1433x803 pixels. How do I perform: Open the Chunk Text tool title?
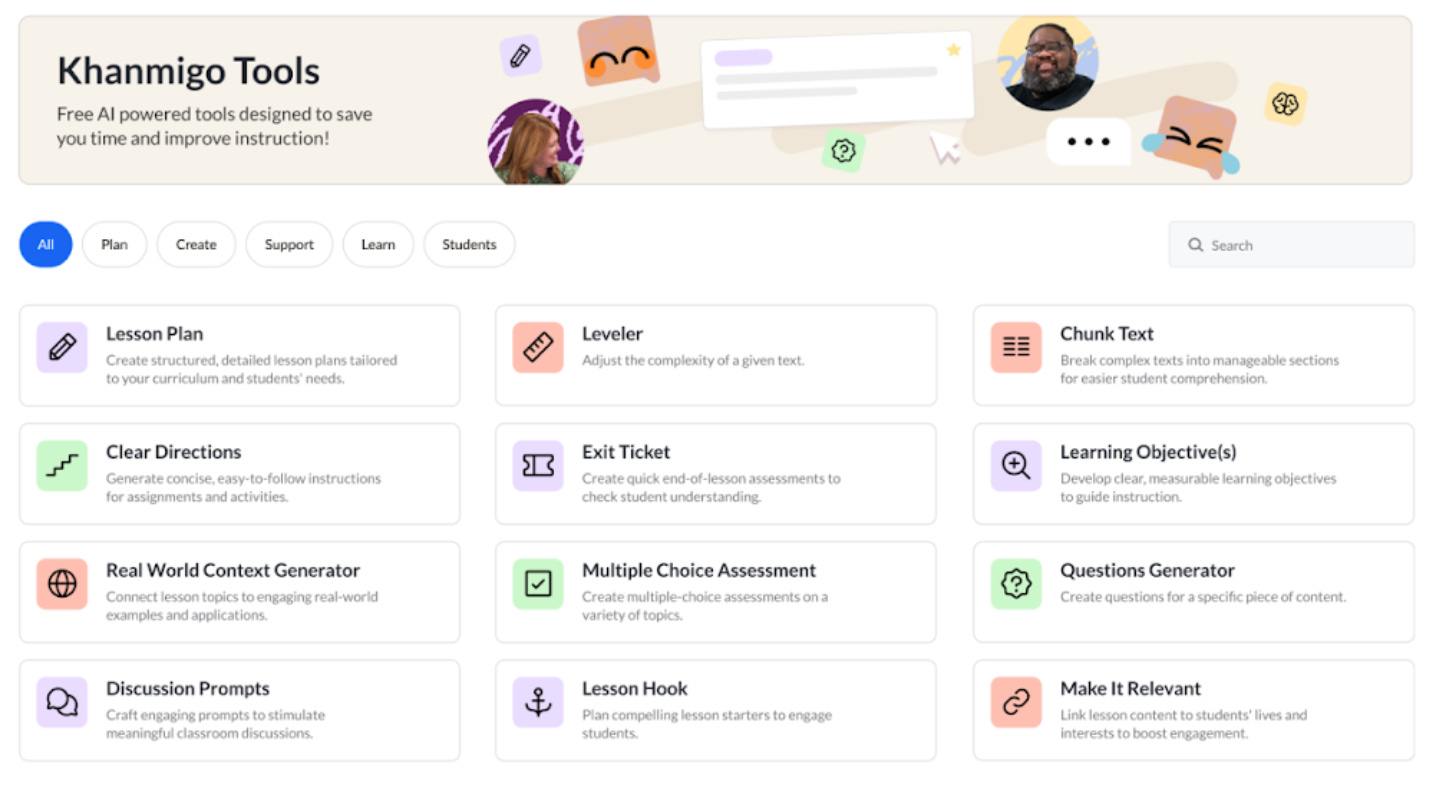click(x=1107, y=334)
